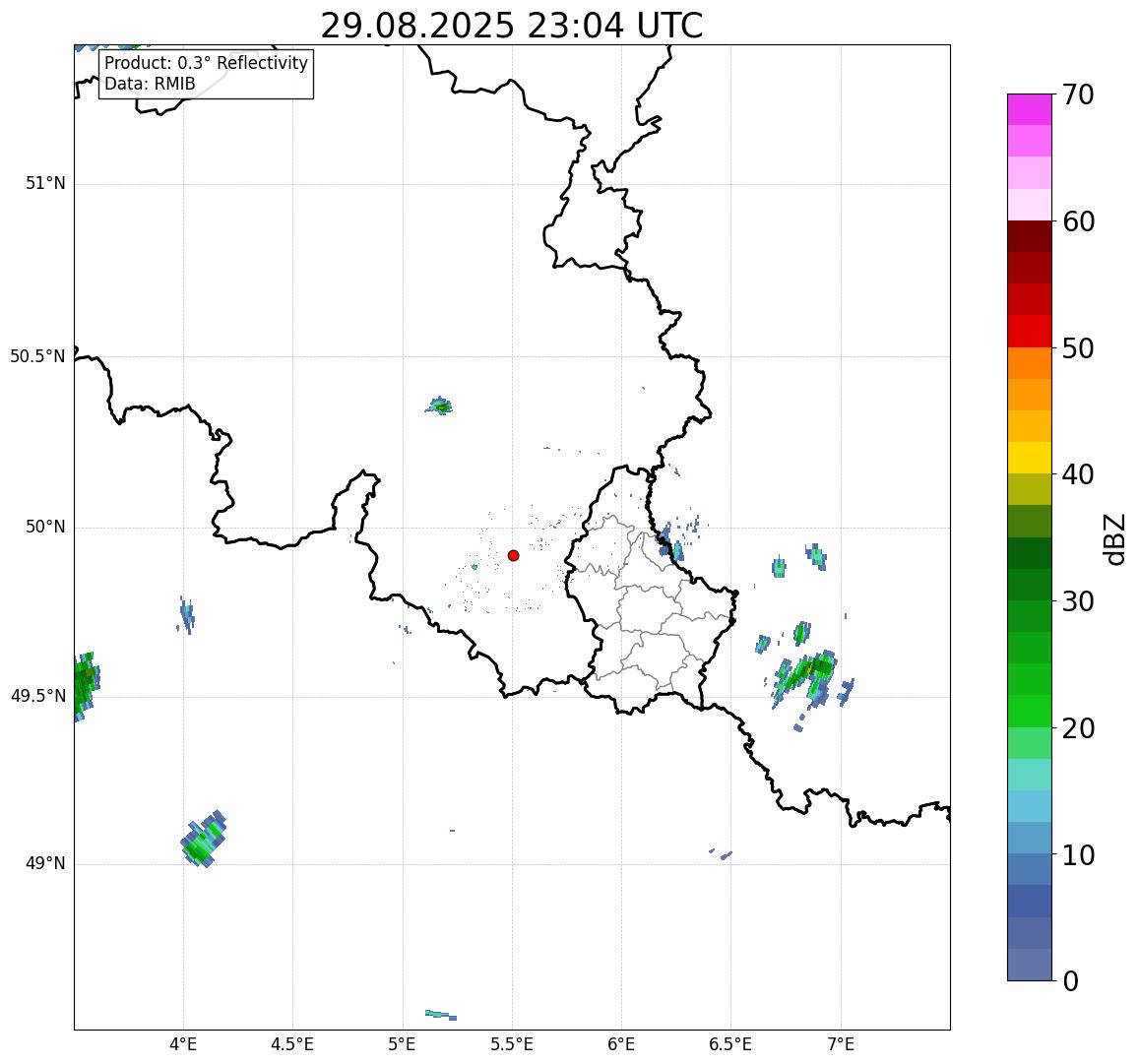Click the 7°E longitude label
The image size is (1139, 1064).
click(841, 1044)
